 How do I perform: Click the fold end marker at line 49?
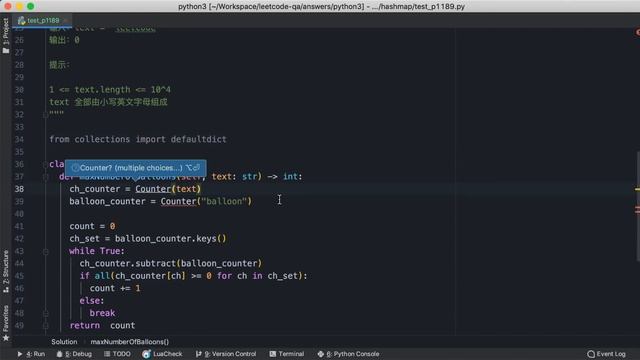pyautogui.click(x=46, y=326)
